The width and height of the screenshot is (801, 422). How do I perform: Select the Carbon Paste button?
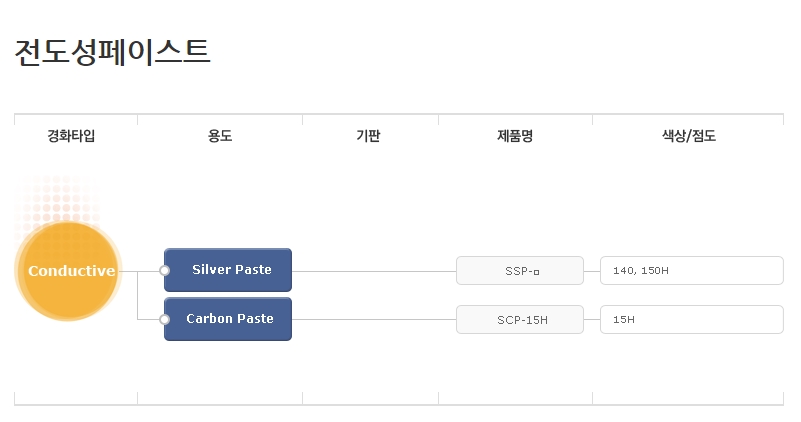(x=229, y=319)
